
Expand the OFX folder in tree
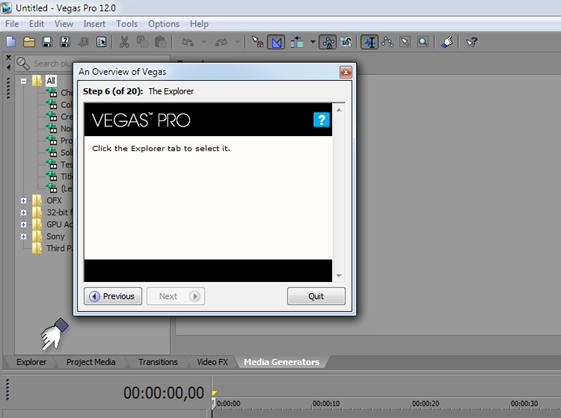[24, 201]
